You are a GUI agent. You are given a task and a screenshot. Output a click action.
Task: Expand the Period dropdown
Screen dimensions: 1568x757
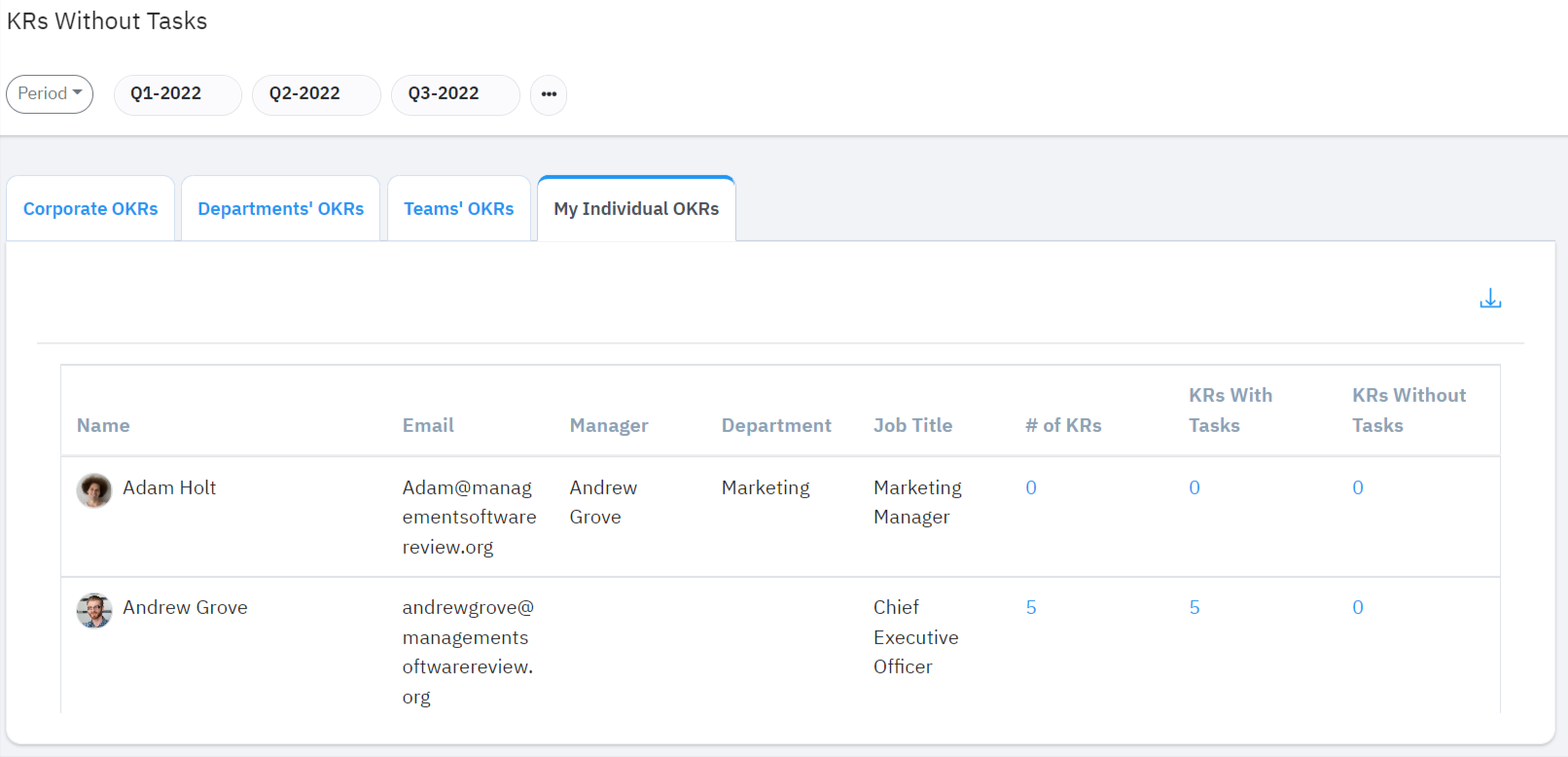(x=50, y=93)
